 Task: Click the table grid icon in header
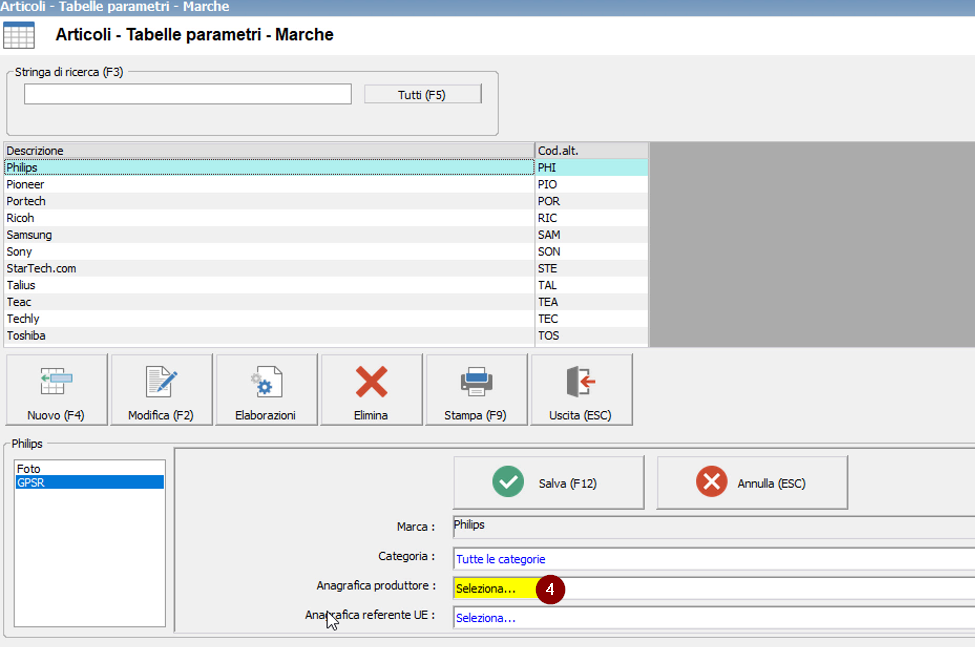[x=19, y=35]
